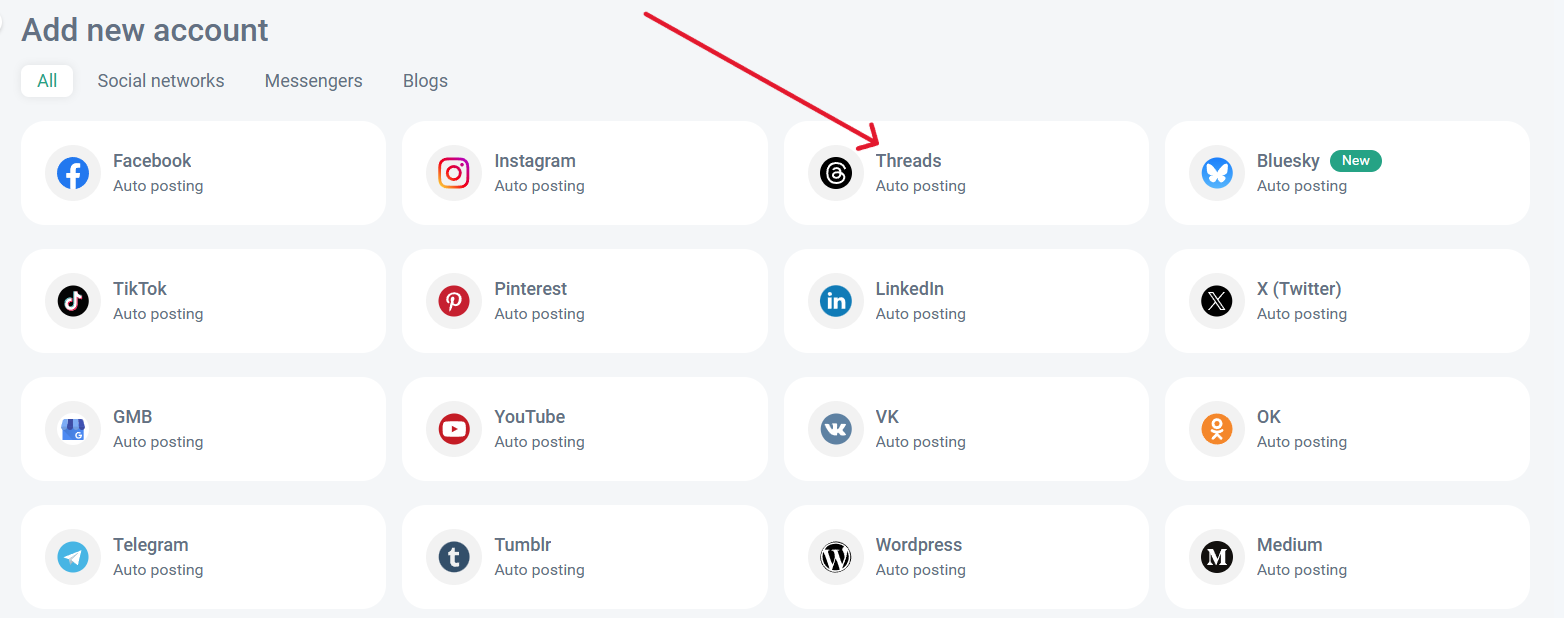Select the Threads logo icon

click(835, 173)
